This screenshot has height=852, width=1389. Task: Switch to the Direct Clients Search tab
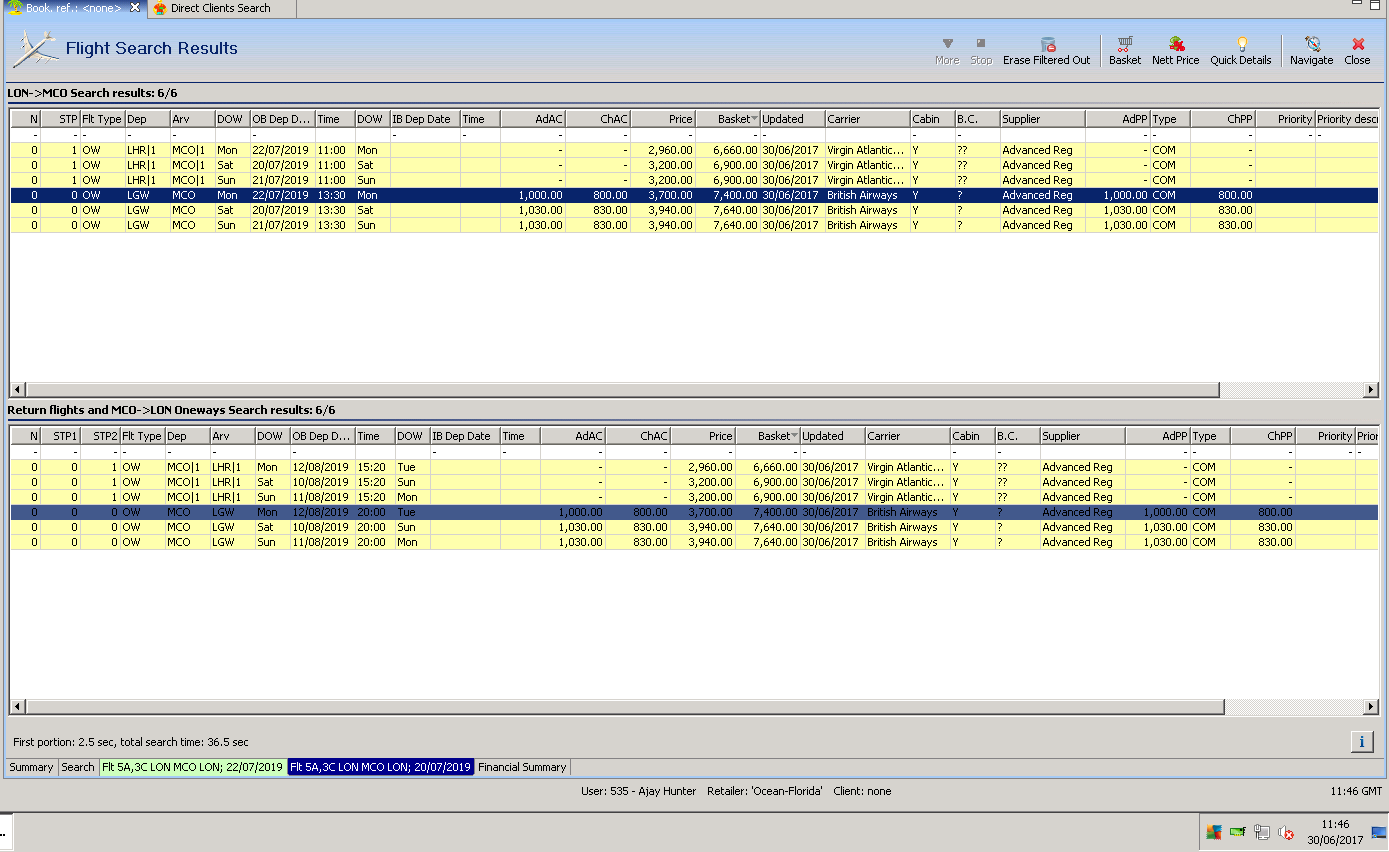[x=219, y=8]
